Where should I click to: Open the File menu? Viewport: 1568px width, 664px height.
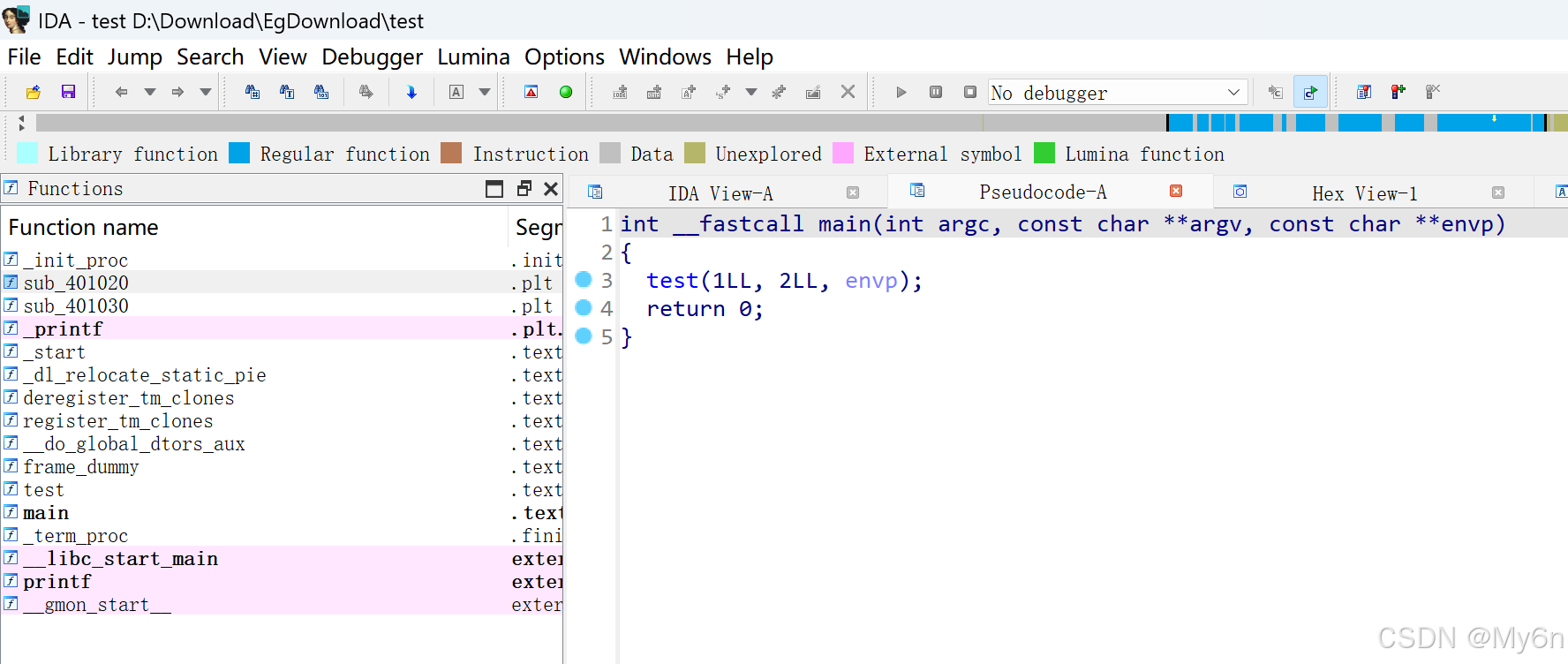[24, 57]
